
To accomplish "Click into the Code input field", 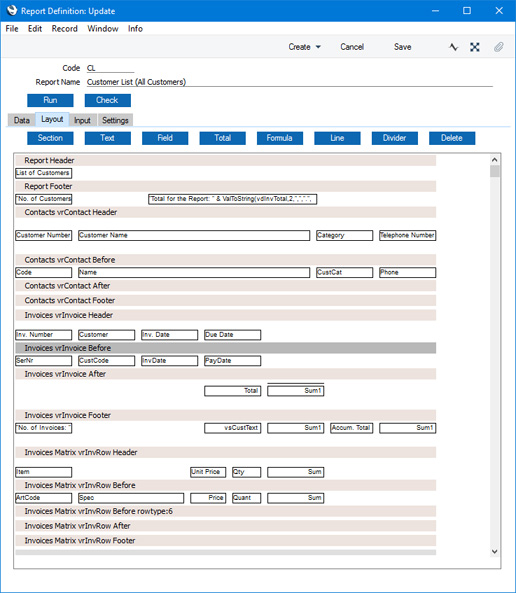I will tap(110, 68).
